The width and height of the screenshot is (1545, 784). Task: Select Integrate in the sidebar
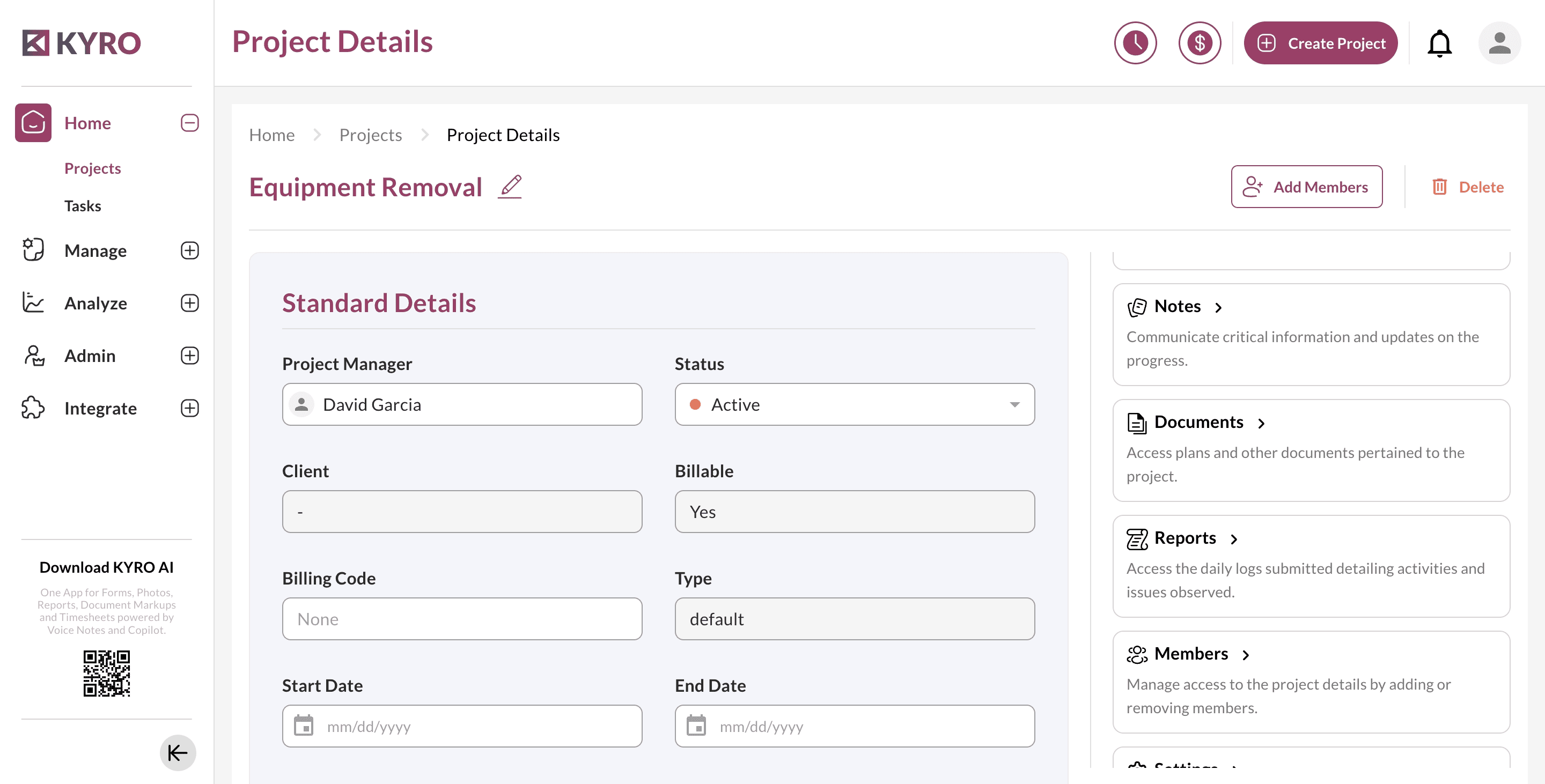[100, 408]
